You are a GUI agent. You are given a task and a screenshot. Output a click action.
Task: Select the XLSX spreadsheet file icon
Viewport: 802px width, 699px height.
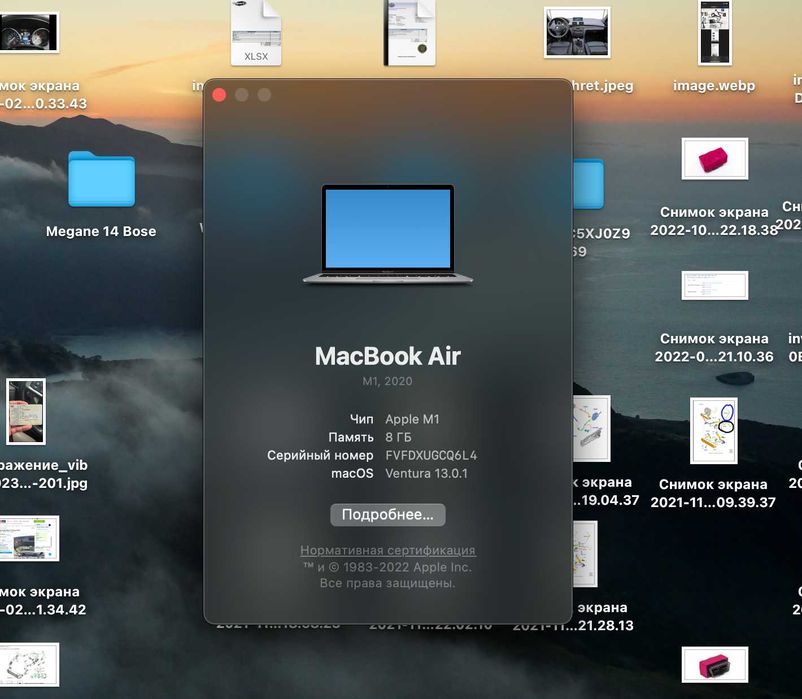point(256,33)
